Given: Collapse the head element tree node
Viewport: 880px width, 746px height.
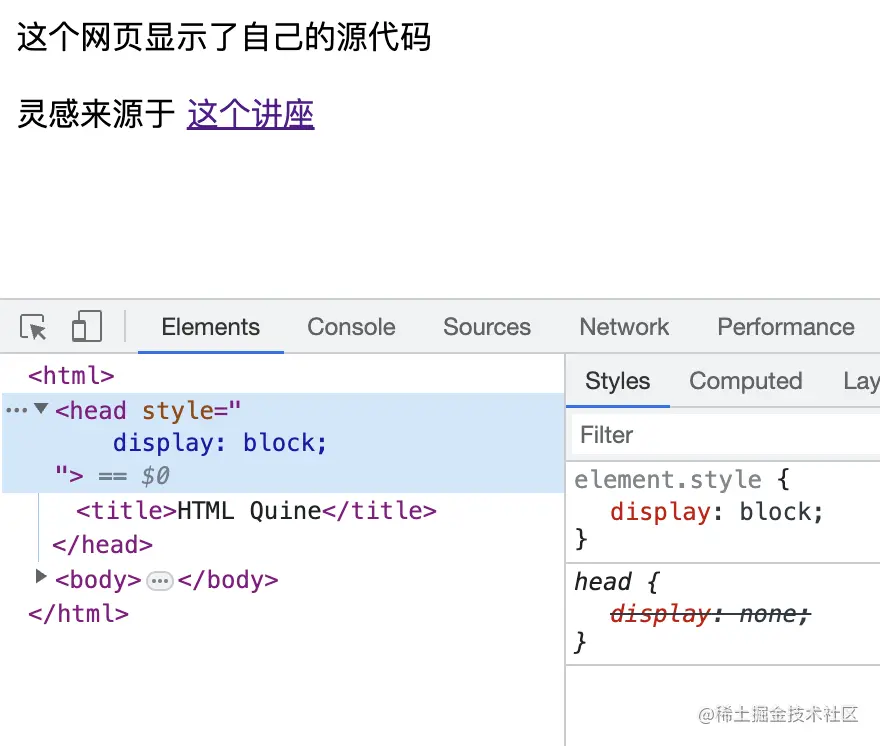Looking at the screenshot, I should click(41, 408).
